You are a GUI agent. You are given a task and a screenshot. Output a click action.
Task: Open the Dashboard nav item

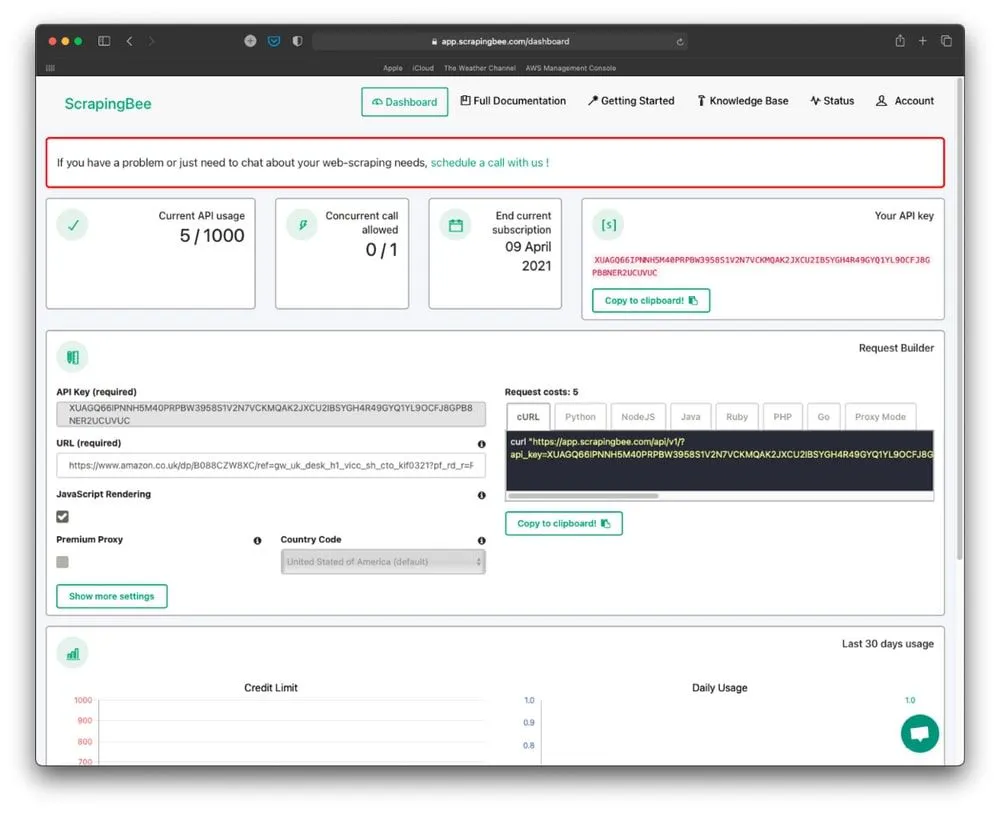[x=404, y=102]
